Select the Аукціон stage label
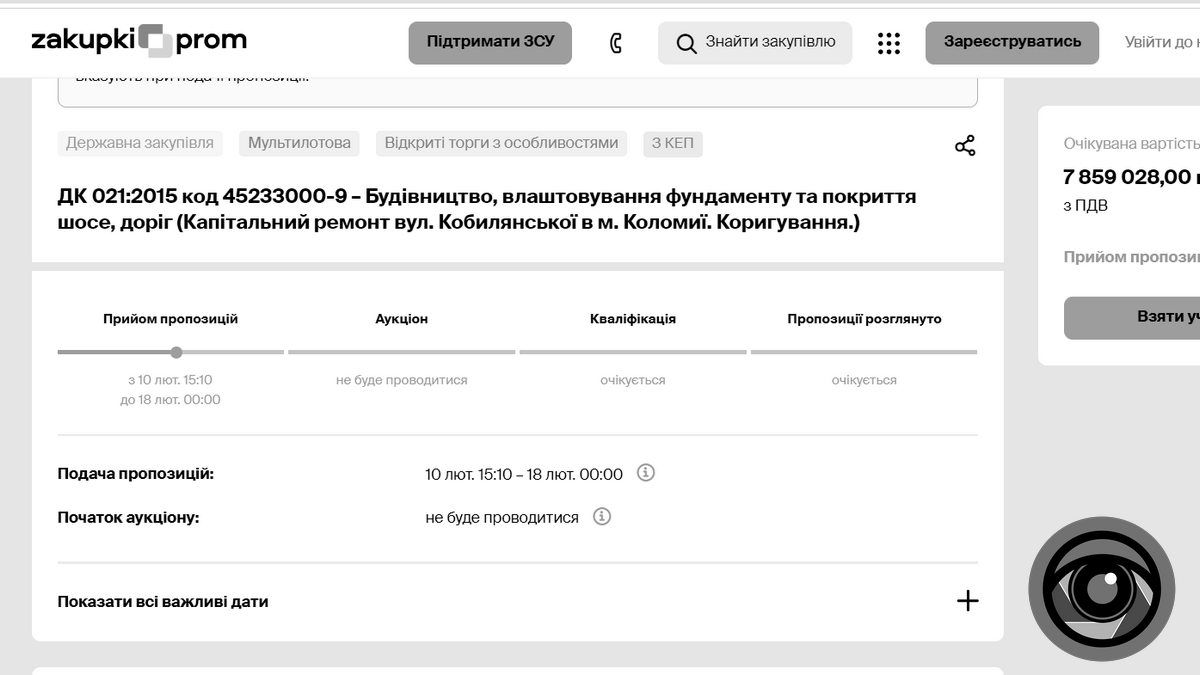 (x=401, y=318)
